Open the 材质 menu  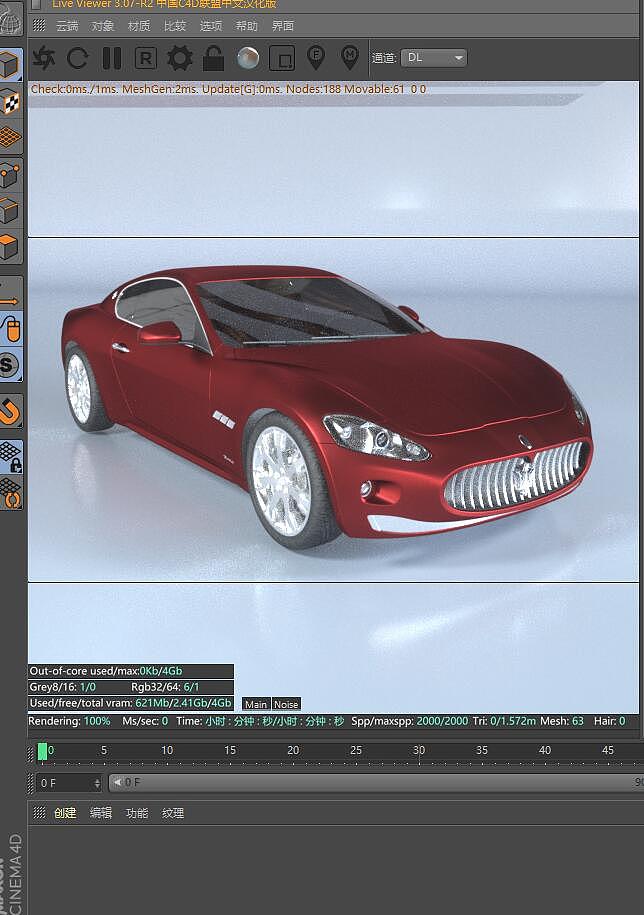pos(139,26)
